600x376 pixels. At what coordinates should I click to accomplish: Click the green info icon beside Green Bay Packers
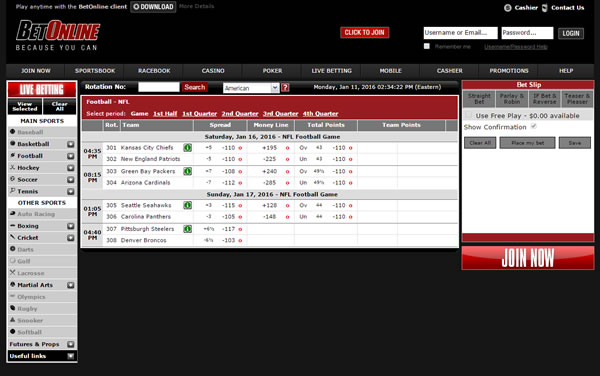pos(188,171)
